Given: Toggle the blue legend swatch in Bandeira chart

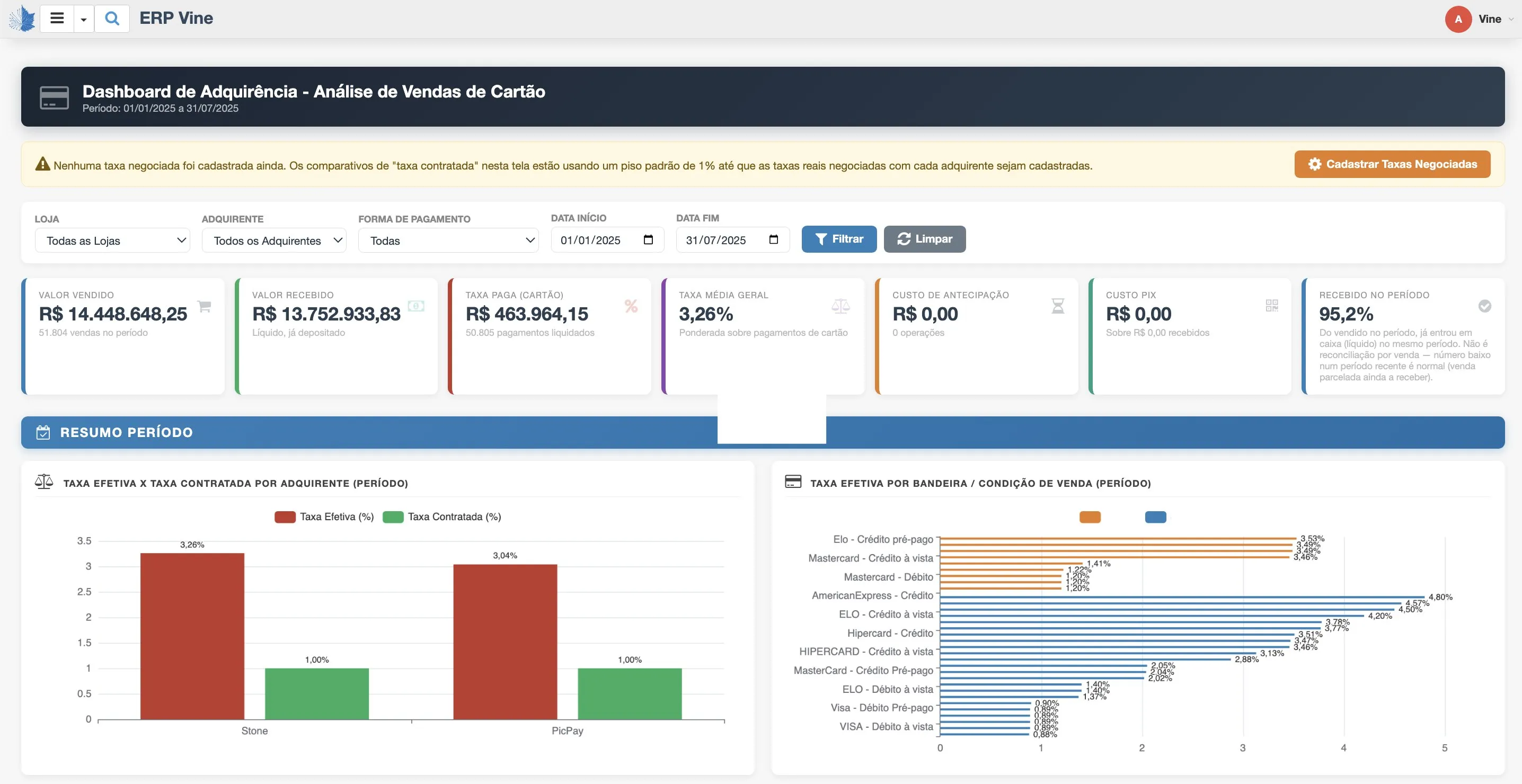Looking at the screenshot, I should [1156, 518].
